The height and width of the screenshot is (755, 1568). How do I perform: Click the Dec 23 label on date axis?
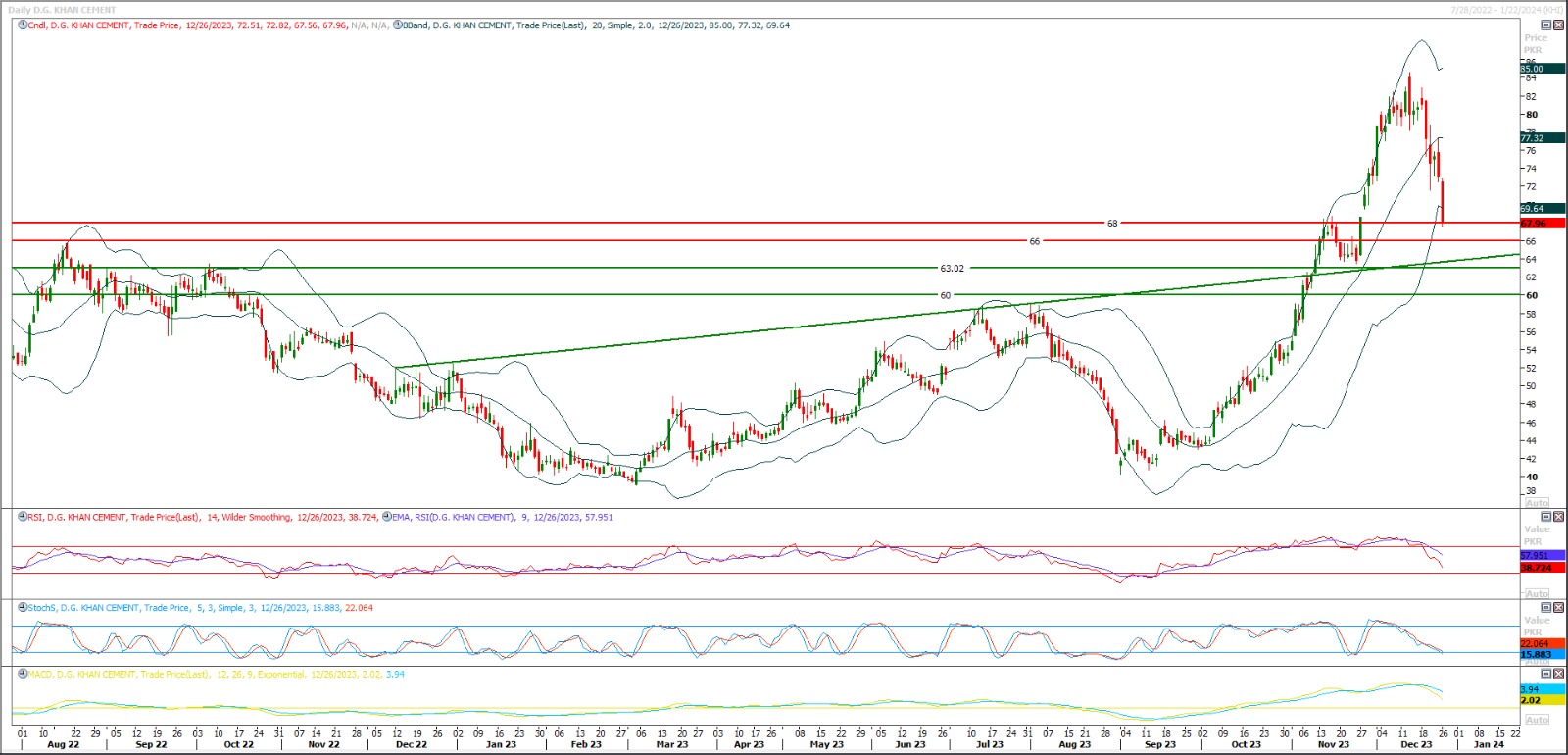coord(1415,745)
